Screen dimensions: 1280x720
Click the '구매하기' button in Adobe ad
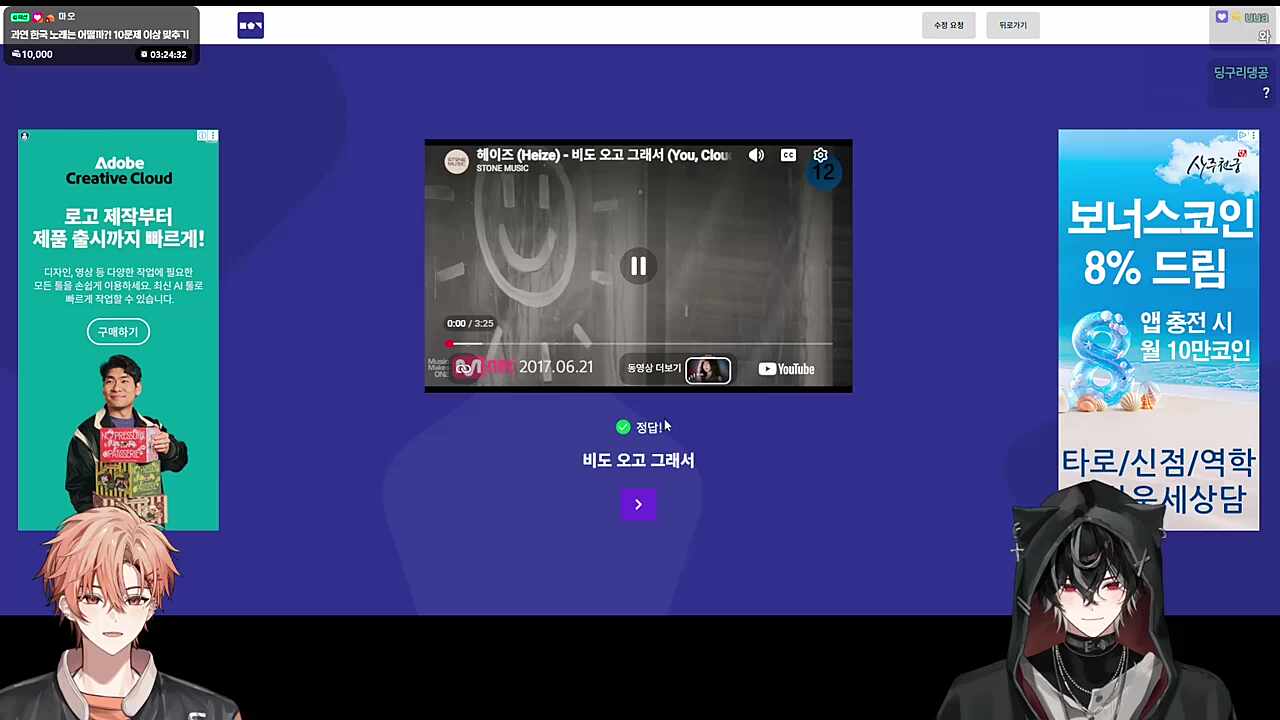(118, 332)
